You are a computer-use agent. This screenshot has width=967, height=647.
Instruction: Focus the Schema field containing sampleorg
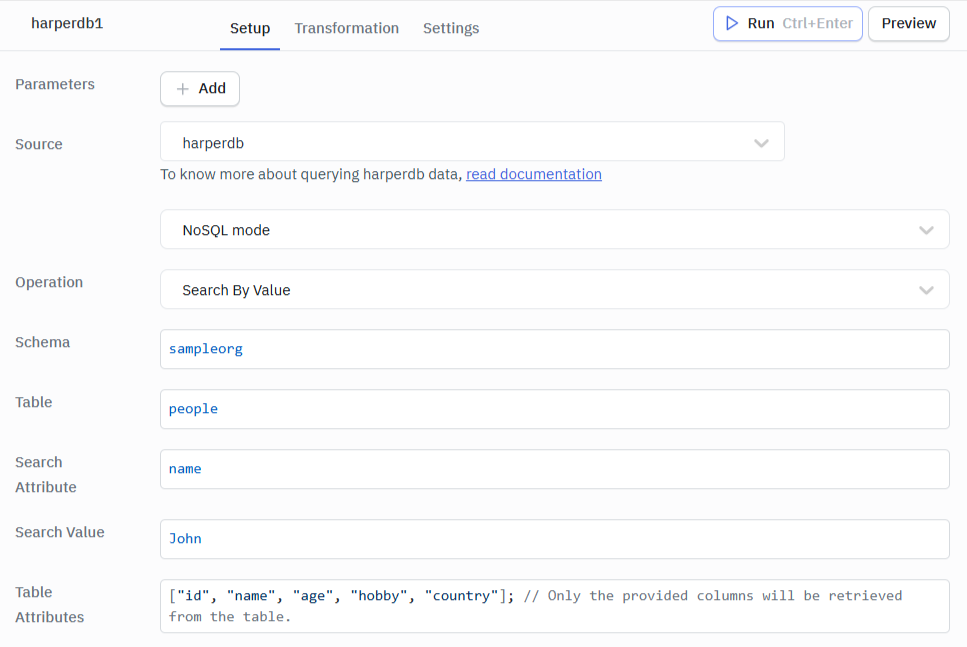point(554,349)
